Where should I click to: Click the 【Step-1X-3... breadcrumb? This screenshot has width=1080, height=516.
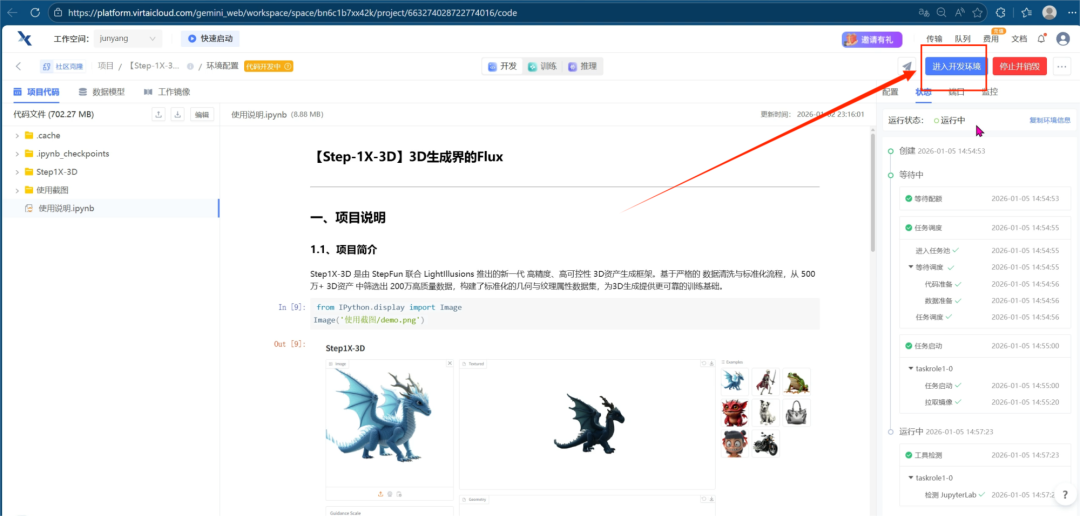tap(154, 66)
